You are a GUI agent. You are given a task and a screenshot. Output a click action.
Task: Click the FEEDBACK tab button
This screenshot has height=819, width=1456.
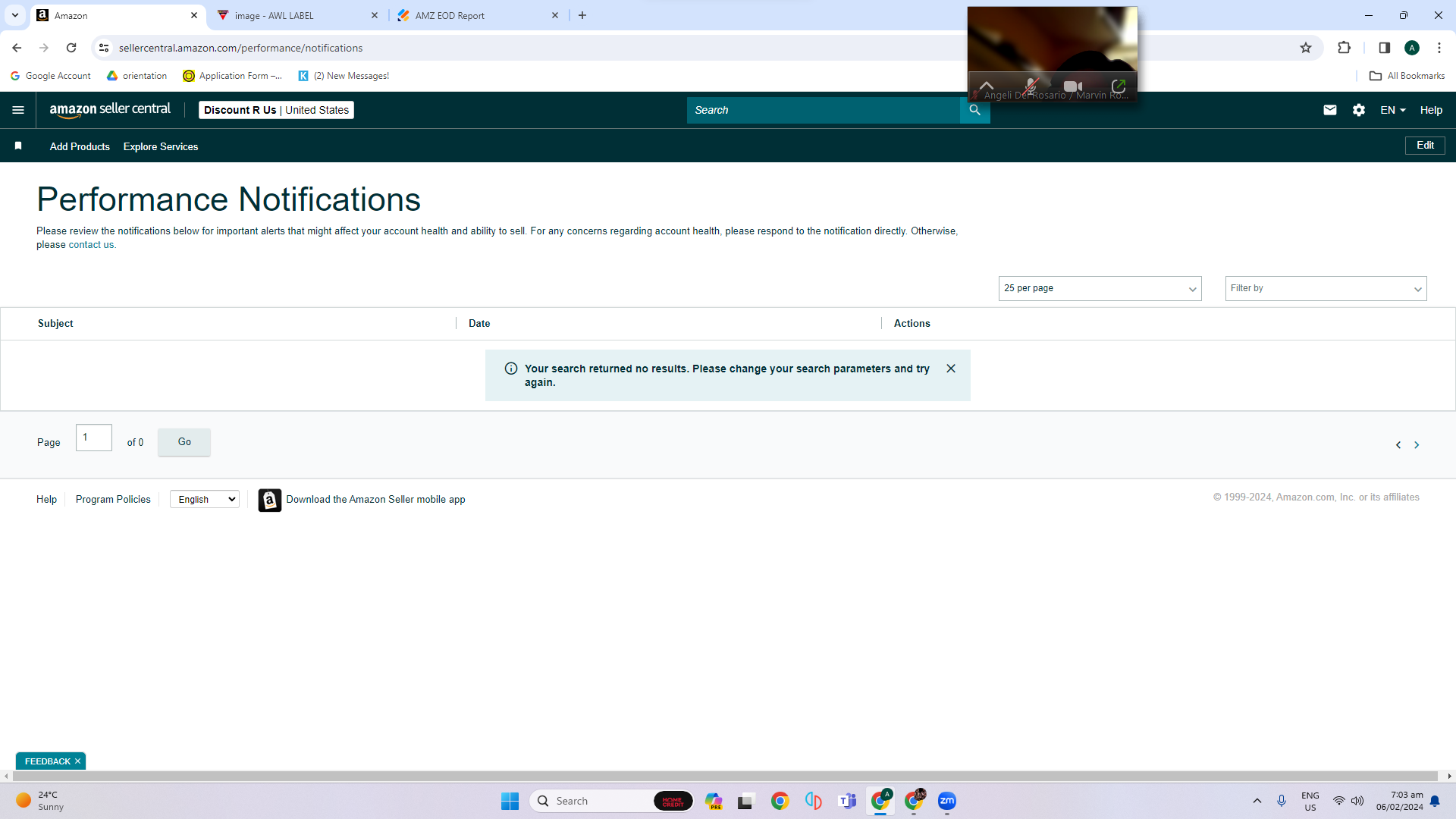click(x=47, y=761)
